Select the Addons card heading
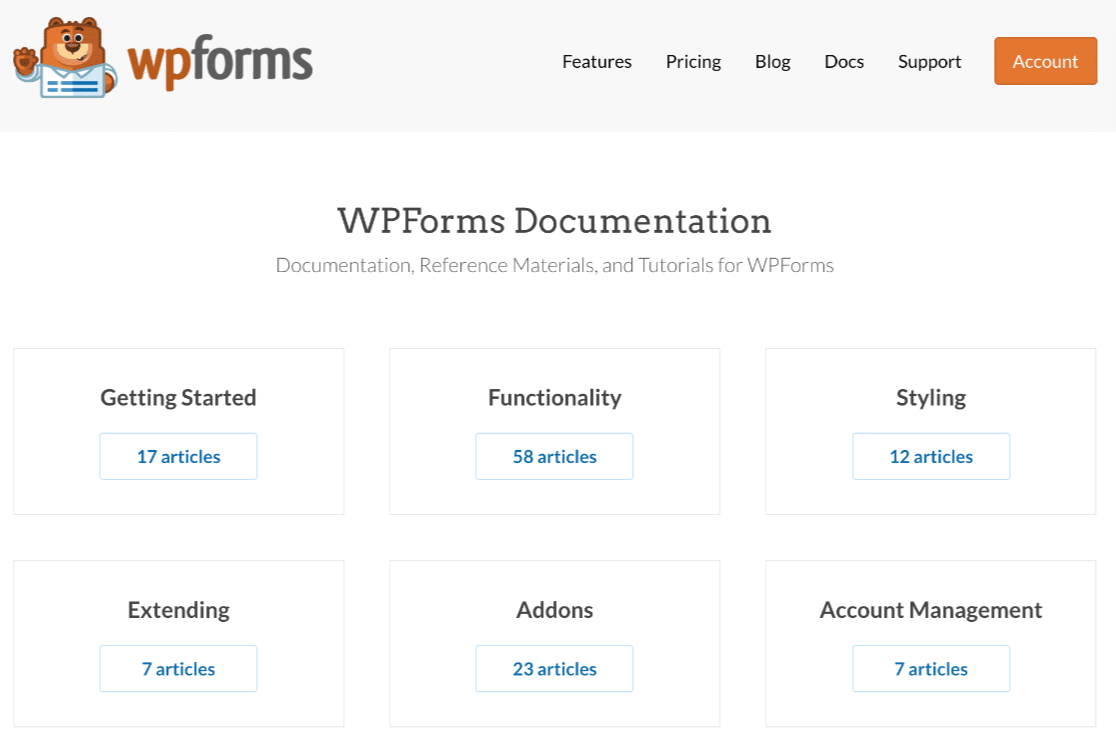This screenshot has width=1116, height=750. click(x=554, y=610)
